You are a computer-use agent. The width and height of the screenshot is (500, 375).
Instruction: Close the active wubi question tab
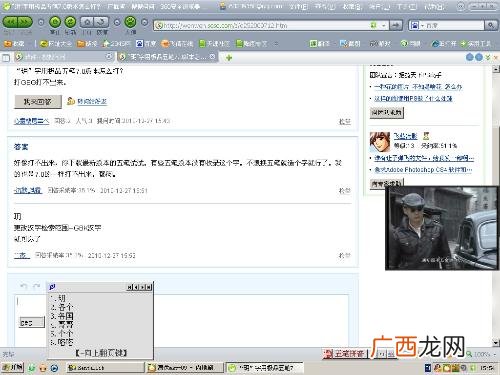[213, 57]
